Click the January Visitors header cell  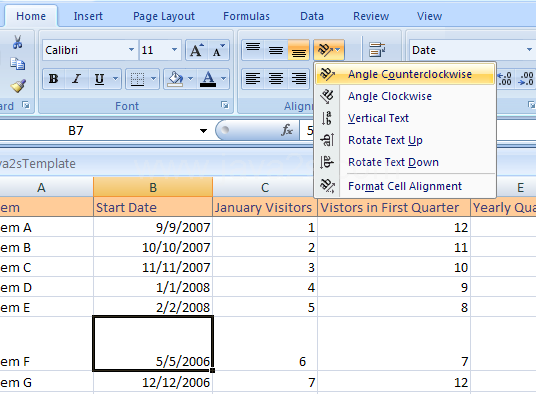click(x=265, y=207)
